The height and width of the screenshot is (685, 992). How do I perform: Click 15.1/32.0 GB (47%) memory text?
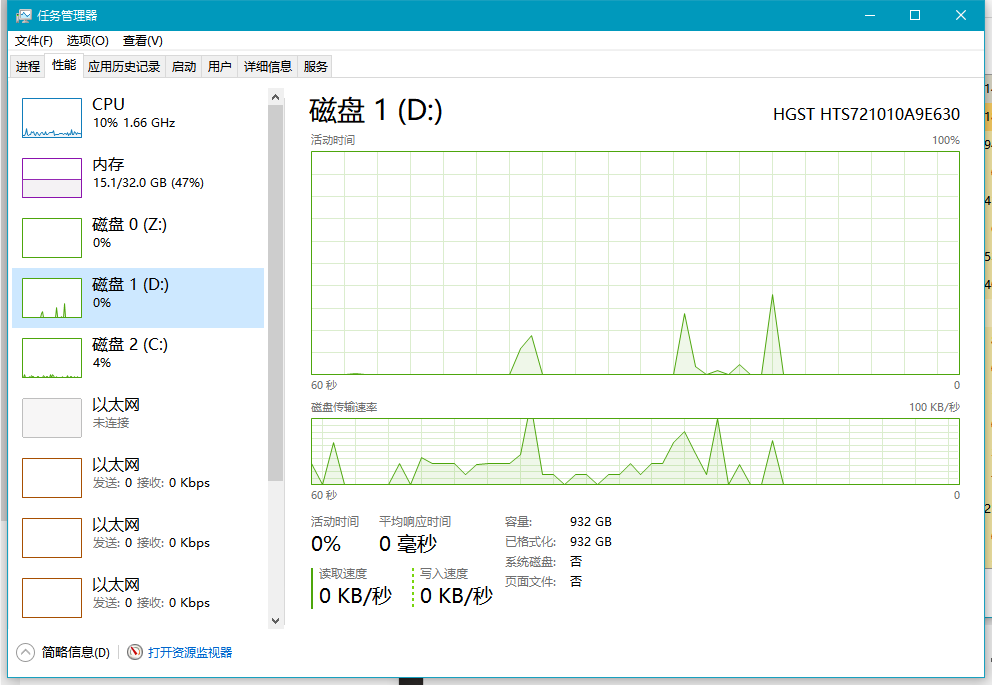tap(148, 183)
